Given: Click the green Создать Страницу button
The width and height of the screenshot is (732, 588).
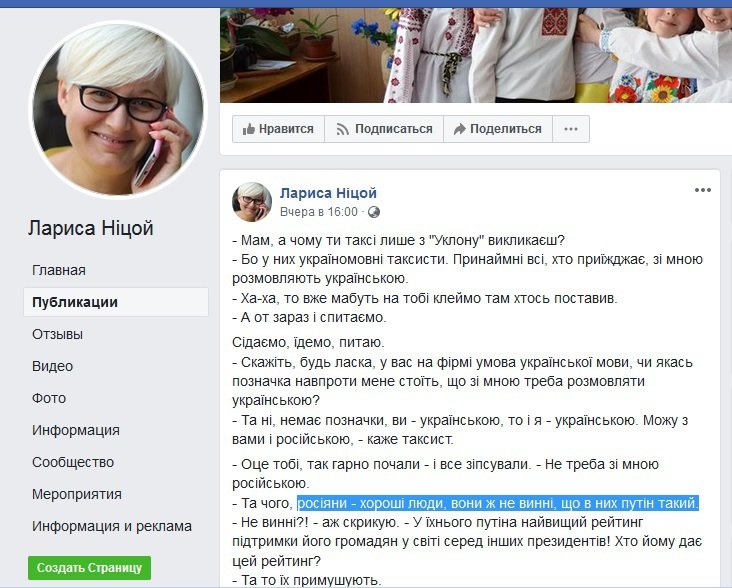Looking at the screenshot, I should pyautogui.click(x=89, y=567).
